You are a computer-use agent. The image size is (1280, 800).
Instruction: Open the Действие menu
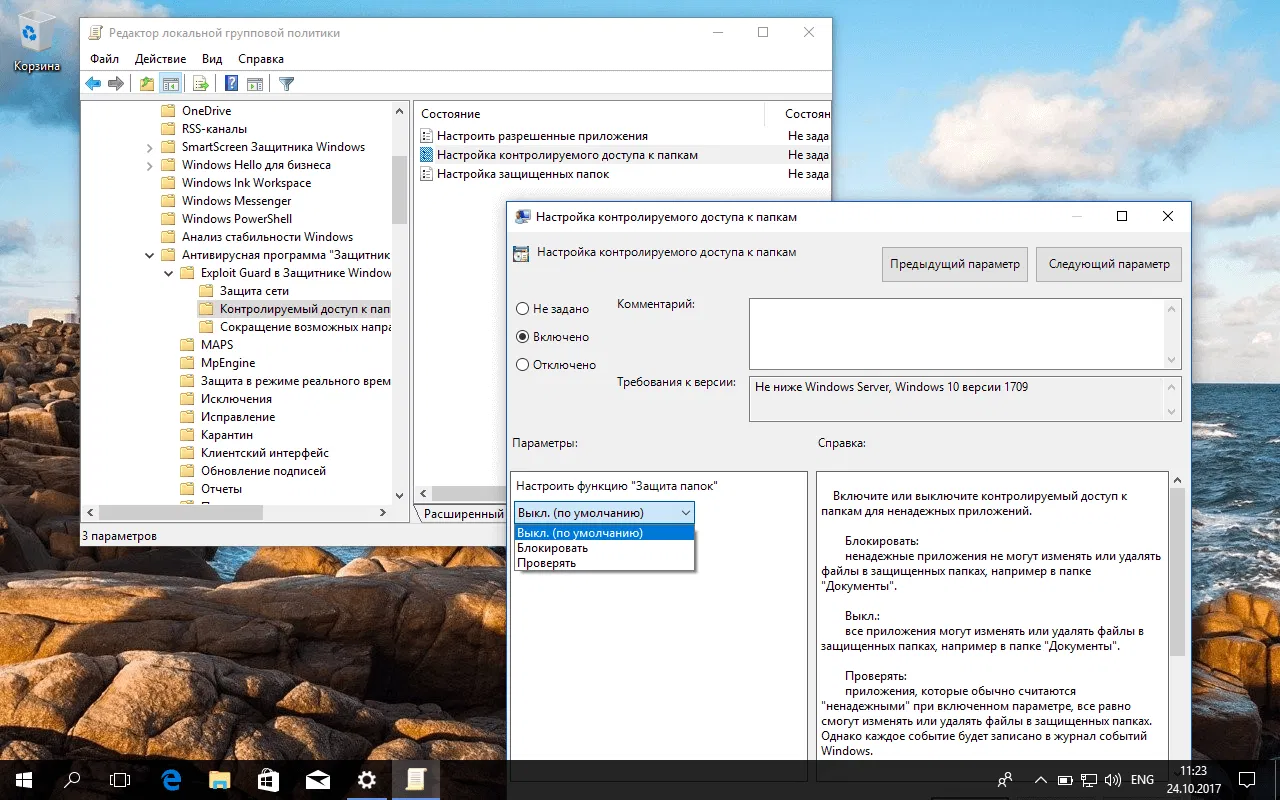161,58
